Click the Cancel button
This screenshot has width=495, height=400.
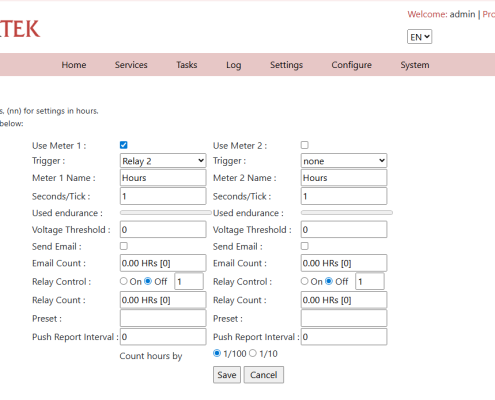pyautogui.click(x=264, y=375)
